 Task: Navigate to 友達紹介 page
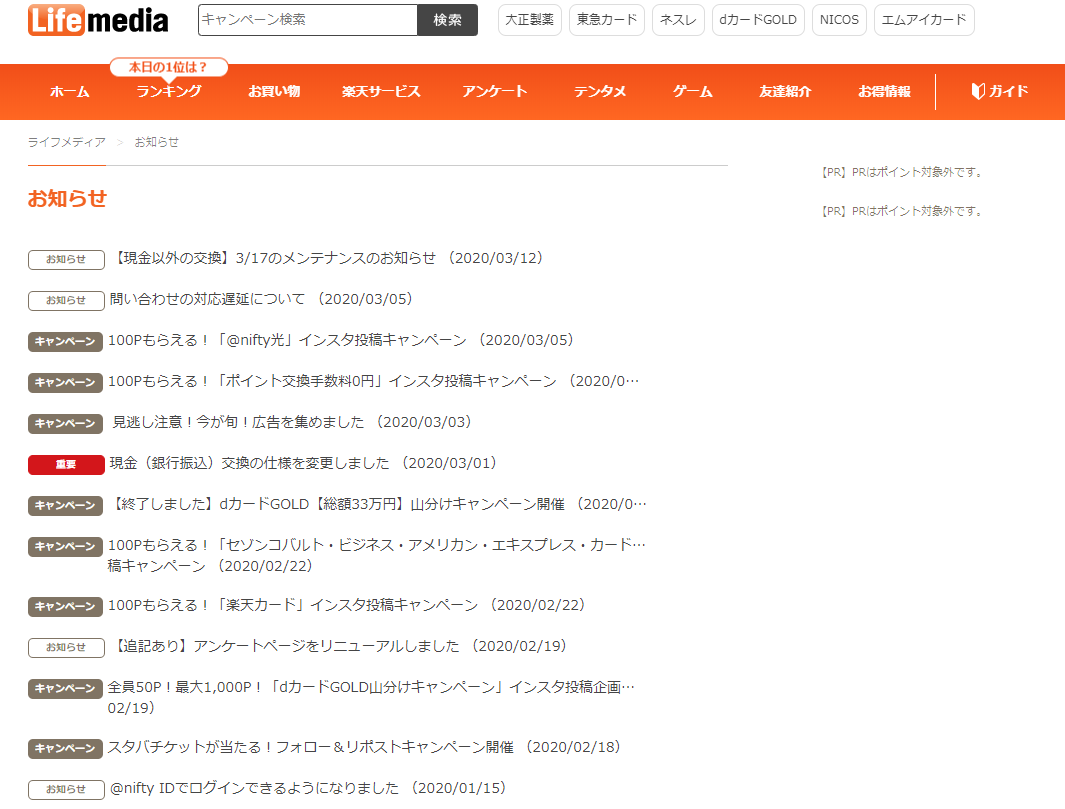[785, 92]
